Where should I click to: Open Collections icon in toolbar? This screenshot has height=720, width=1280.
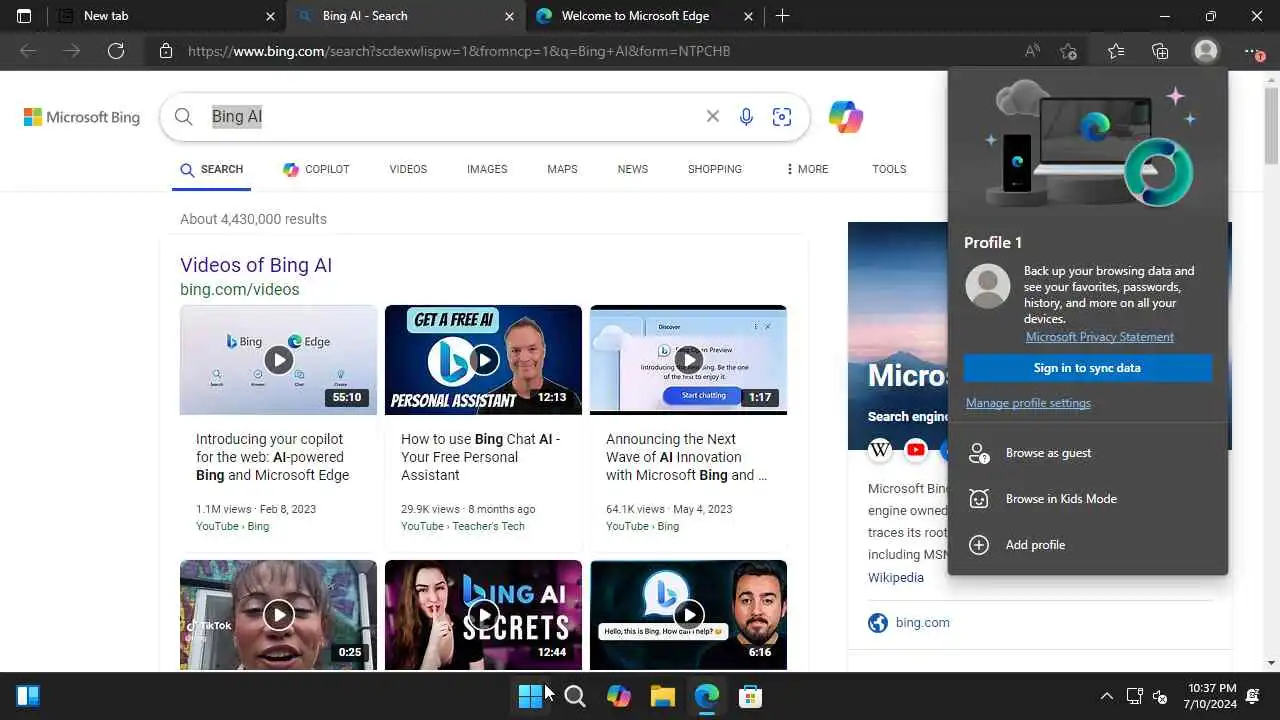1160,51
